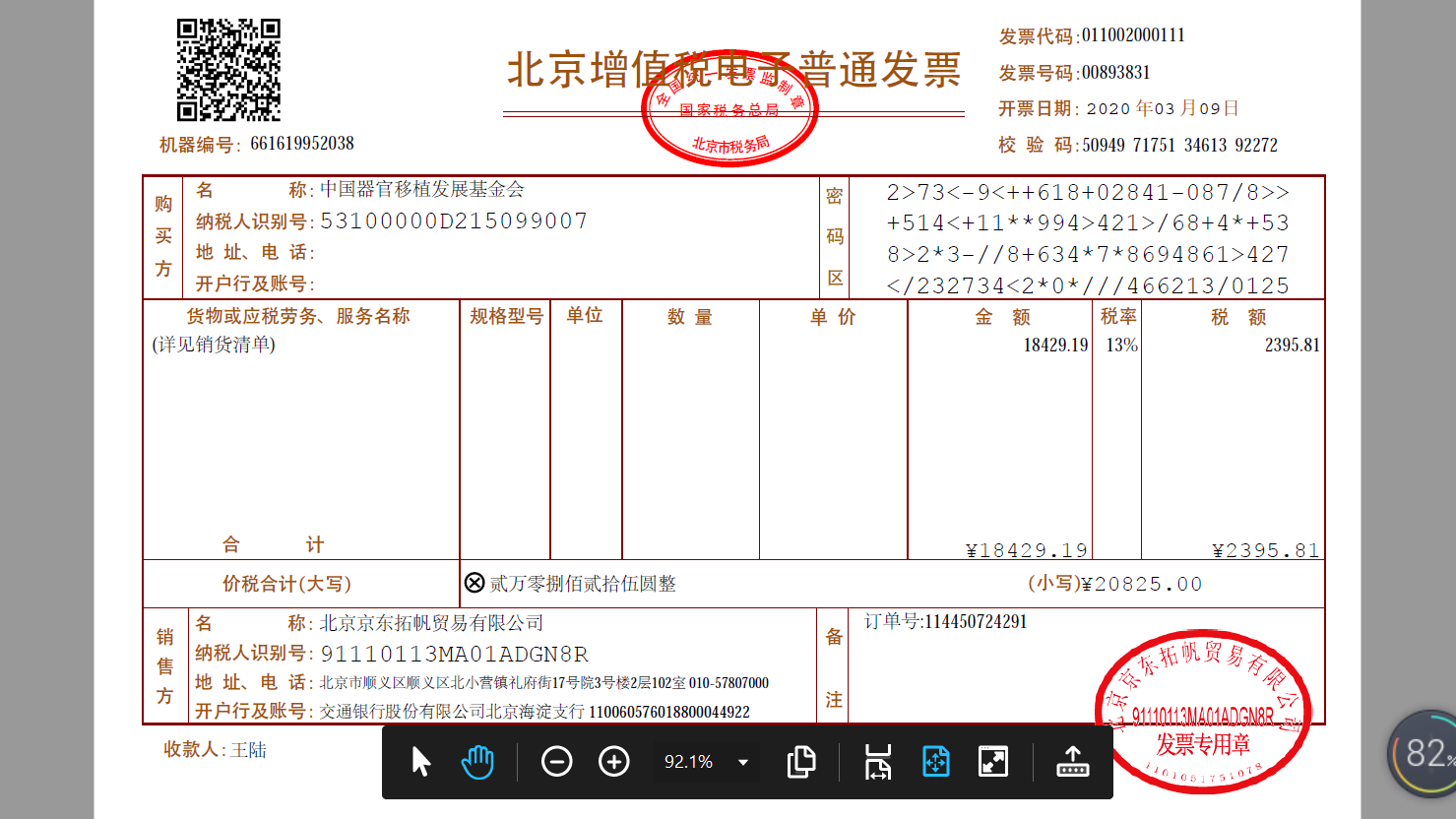Dock the floating toolbar
This screenshot has height=819, width=1456.
point(1072,762)
